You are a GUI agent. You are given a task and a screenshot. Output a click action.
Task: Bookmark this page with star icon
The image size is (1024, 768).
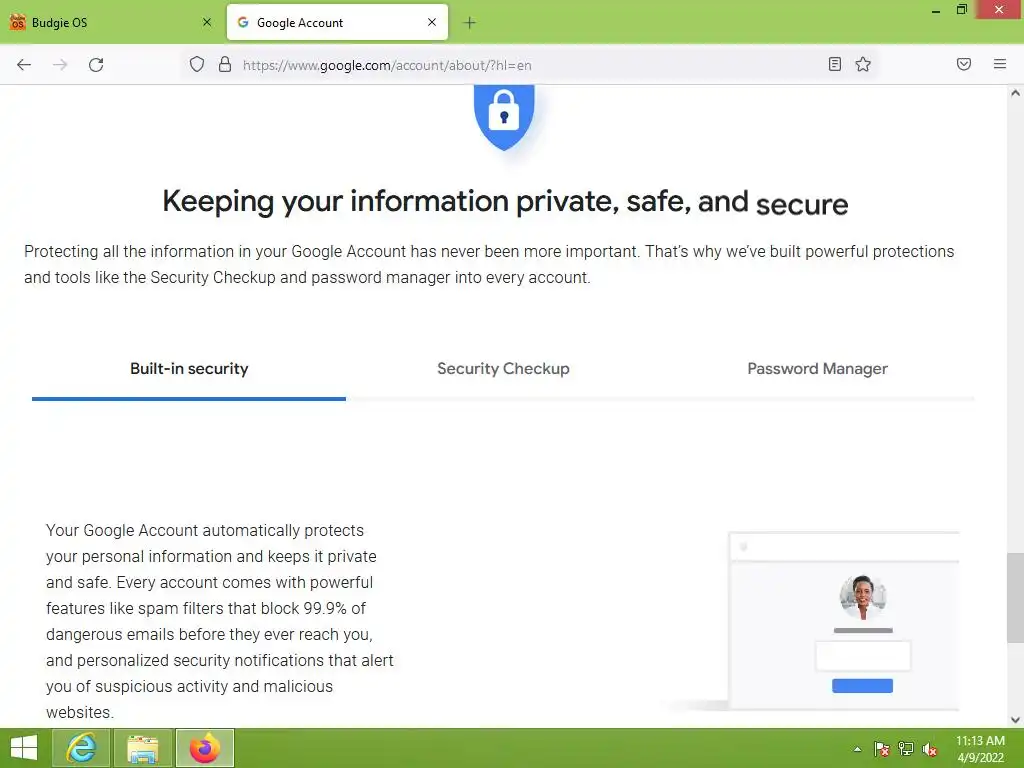pyautogui.click(x=863, y=65)
